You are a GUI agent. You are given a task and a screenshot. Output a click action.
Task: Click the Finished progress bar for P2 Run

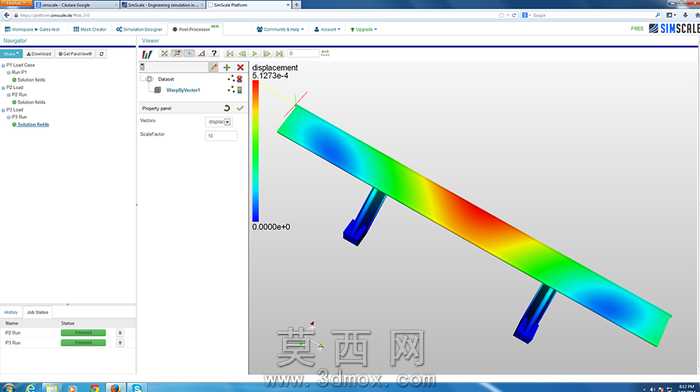[x=83, y=333]
